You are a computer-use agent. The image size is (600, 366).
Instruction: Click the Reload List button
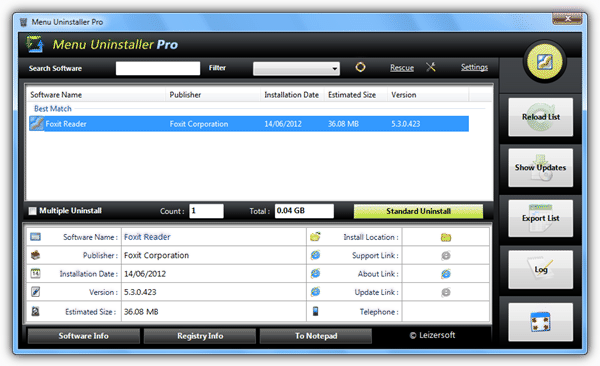pyautogui.click(x=540, y=117)
